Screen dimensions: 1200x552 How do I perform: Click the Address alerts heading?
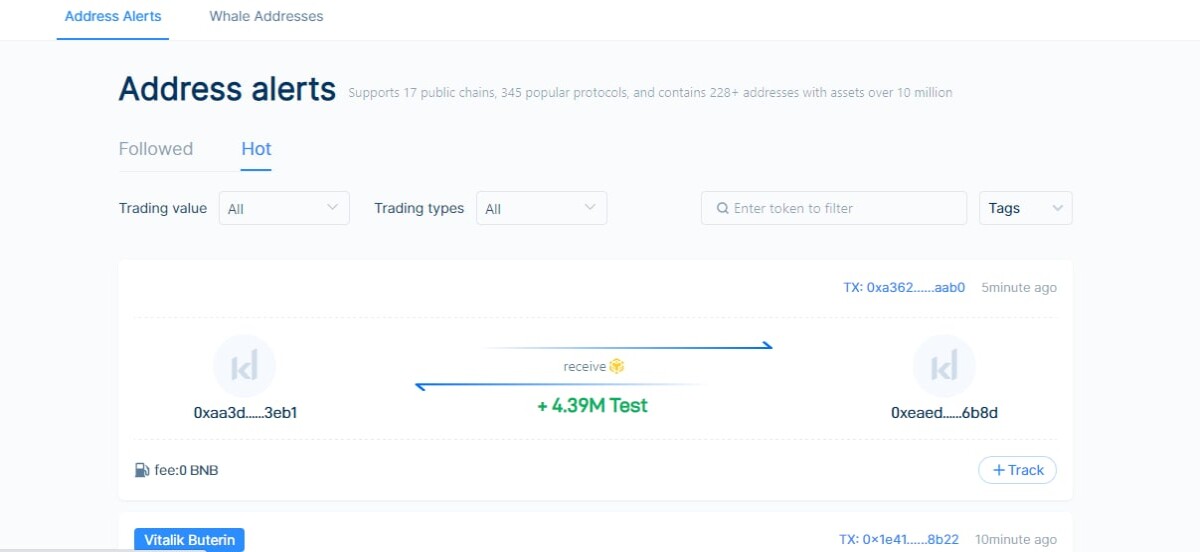pos(227,89)
